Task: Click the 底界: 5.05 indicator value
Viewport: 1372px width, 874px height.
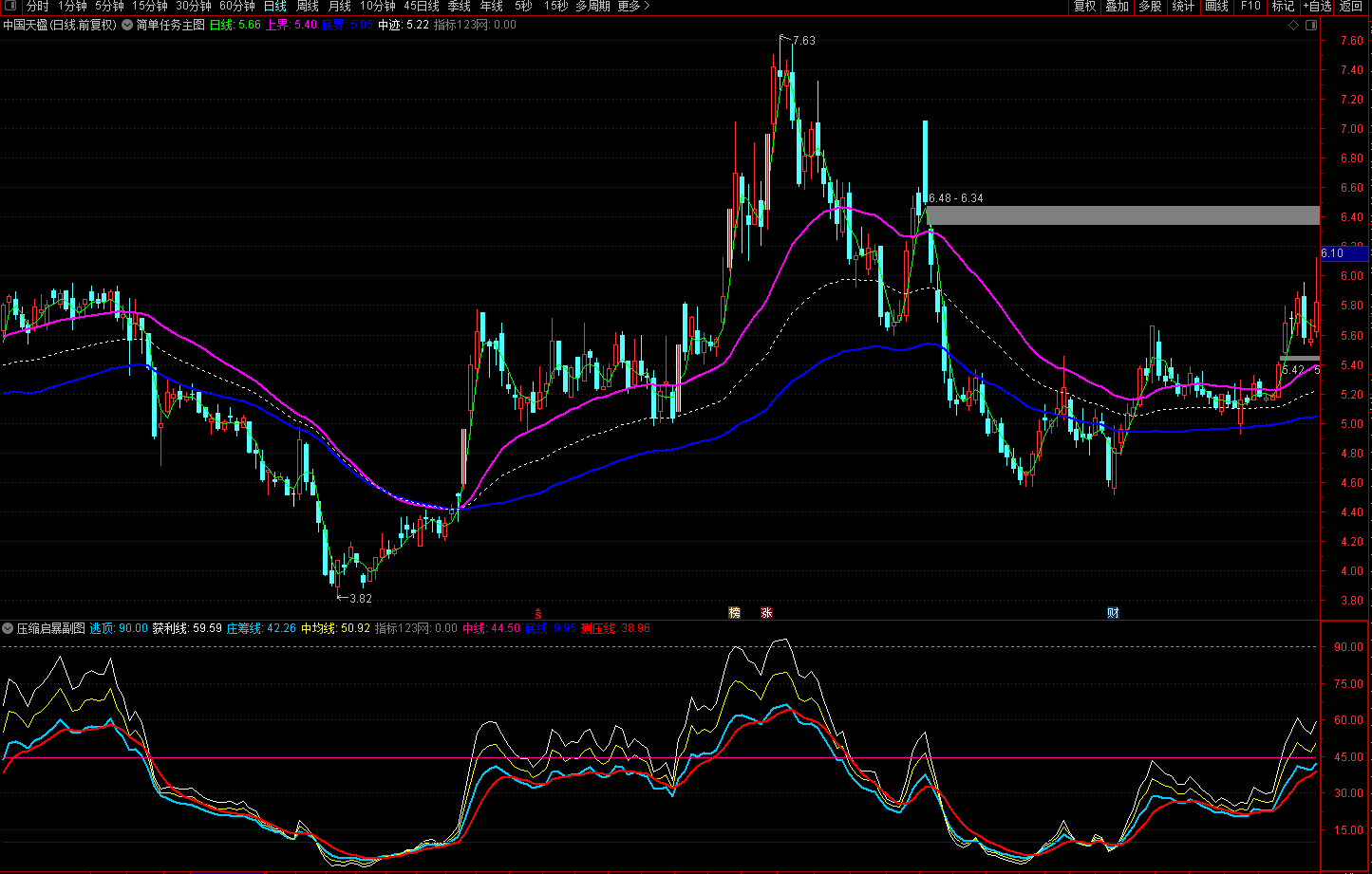Action: (x=347, y=25)
